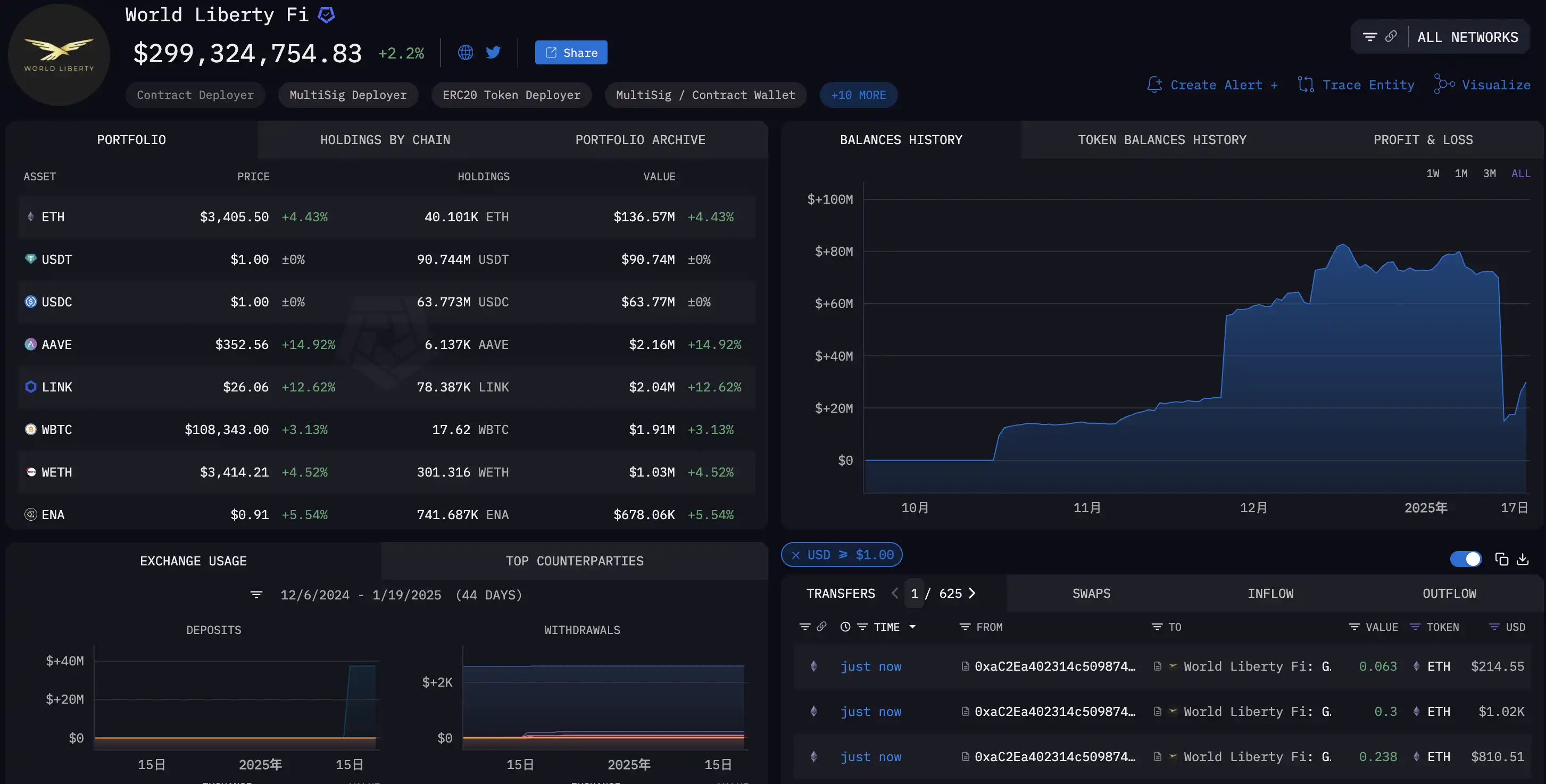Image resolution: width=1546 pixels, height=784 pixels.
Task: Open the TIME sort dropdown arrow
Action: click(x=912, y=627)
